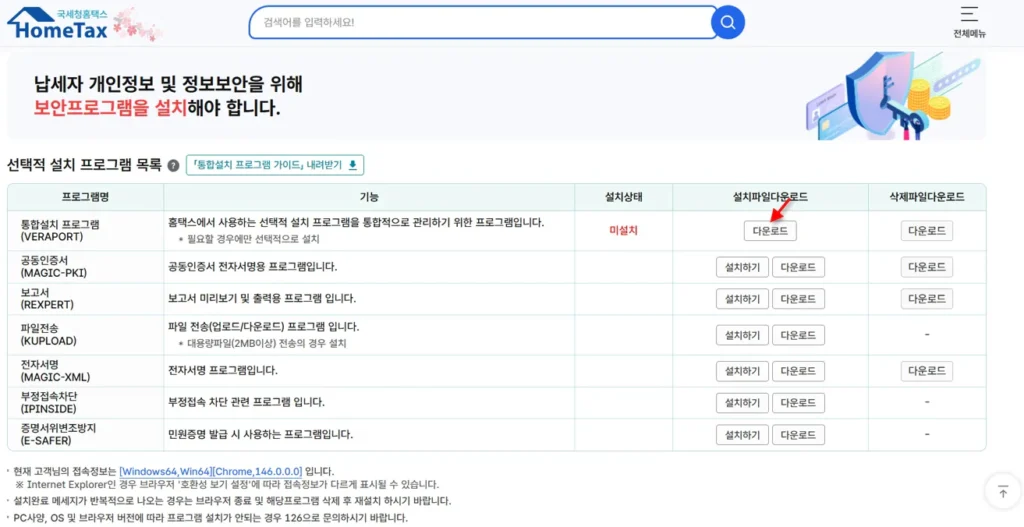This screenshot has height=527, width=1024.
Task: Download VERAPORT install file
Action: 770,231
